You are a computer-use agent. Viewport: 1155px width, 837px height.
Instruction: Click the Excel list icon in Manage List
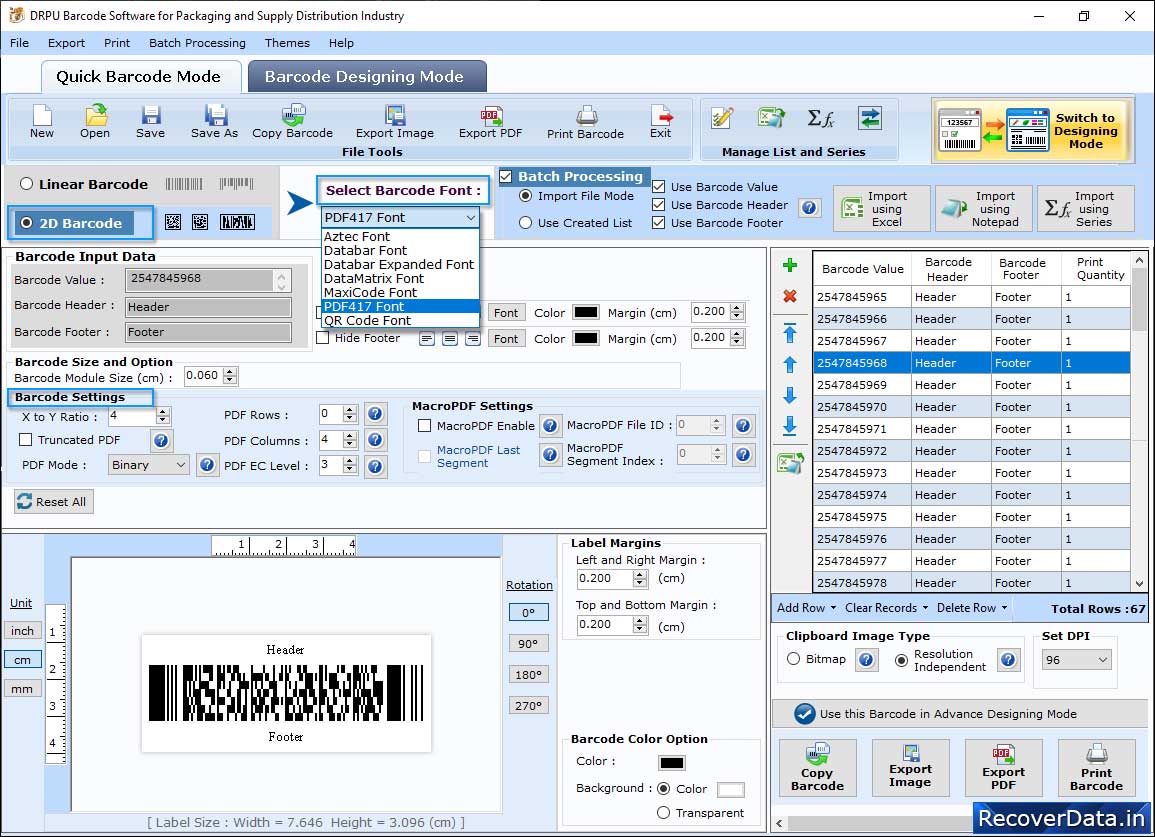[x=771, y=118]
